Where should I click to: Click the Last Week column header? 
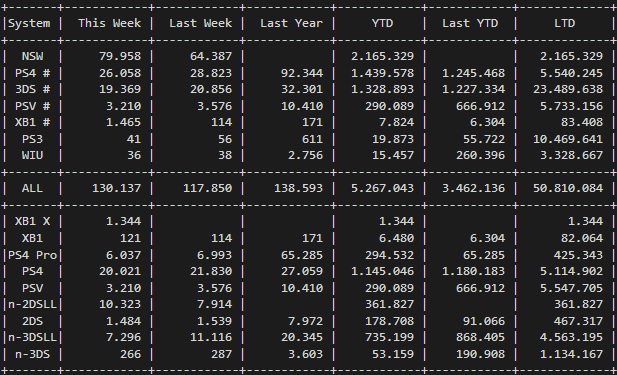(x=200, y=23)
